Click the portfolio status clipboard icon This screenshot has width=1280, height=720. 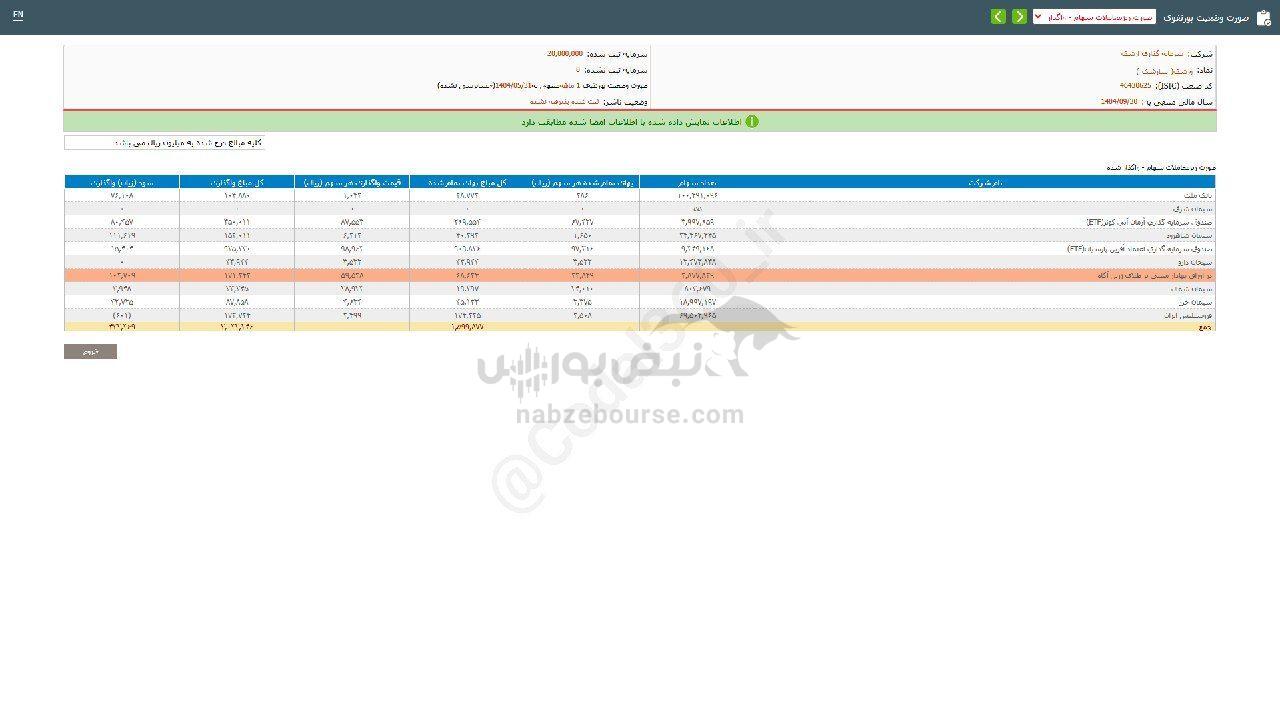pyautogui.click(x=1264, y=17)
